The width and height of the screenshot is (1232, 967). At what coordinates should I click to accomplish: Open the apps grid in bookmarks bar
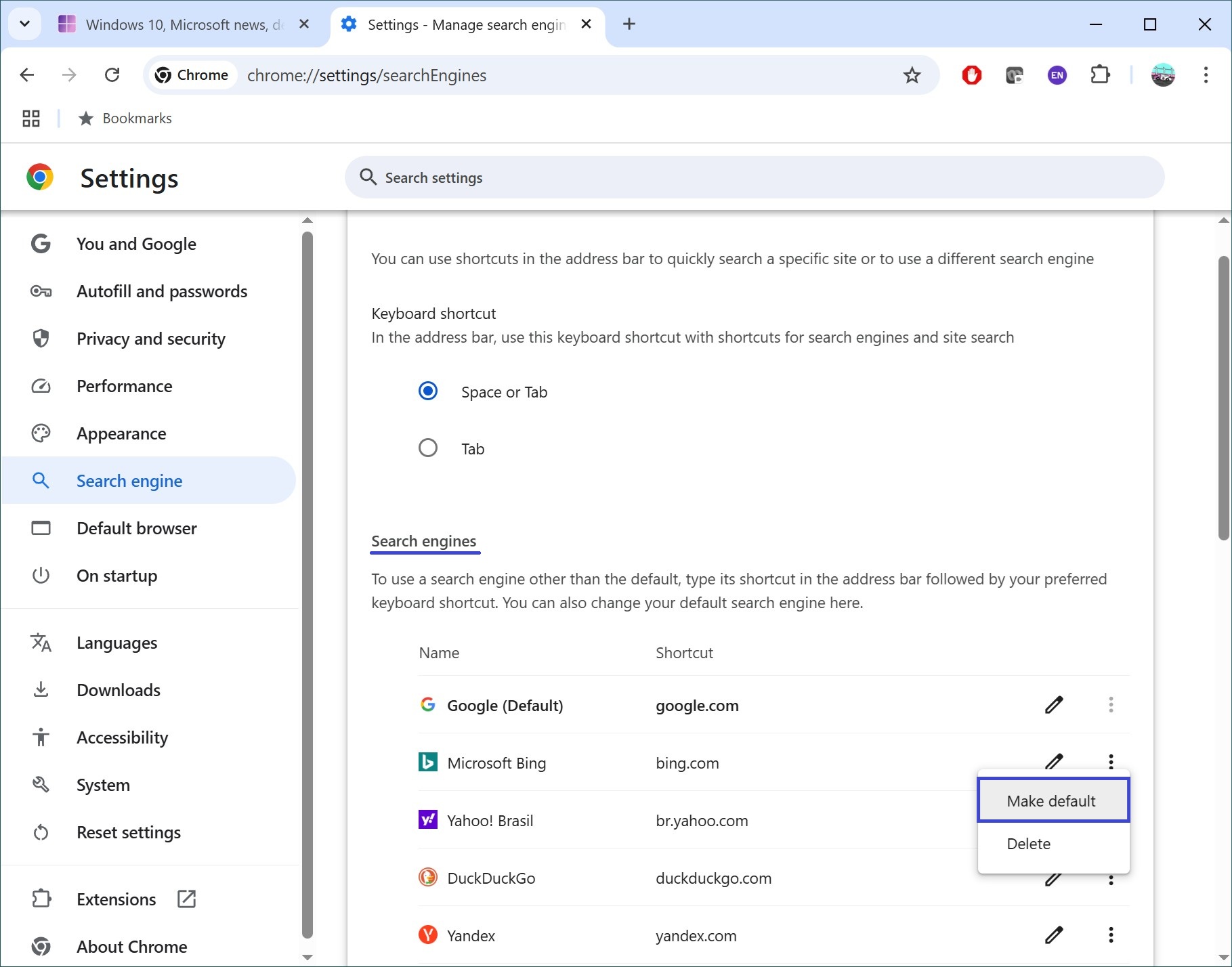point(31,119)
